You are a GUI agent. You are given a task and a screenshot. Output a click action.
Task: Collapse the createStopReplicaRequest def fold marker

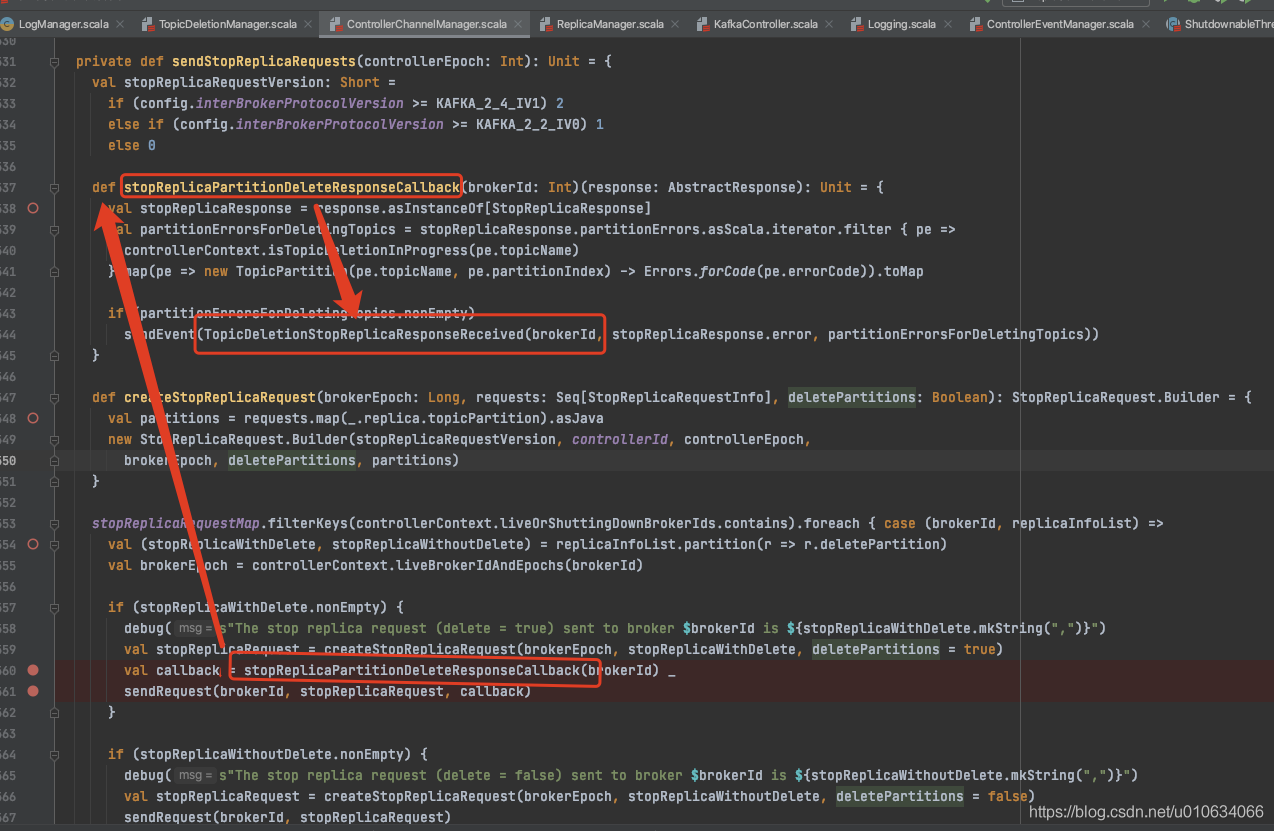(x=56, y=397)
